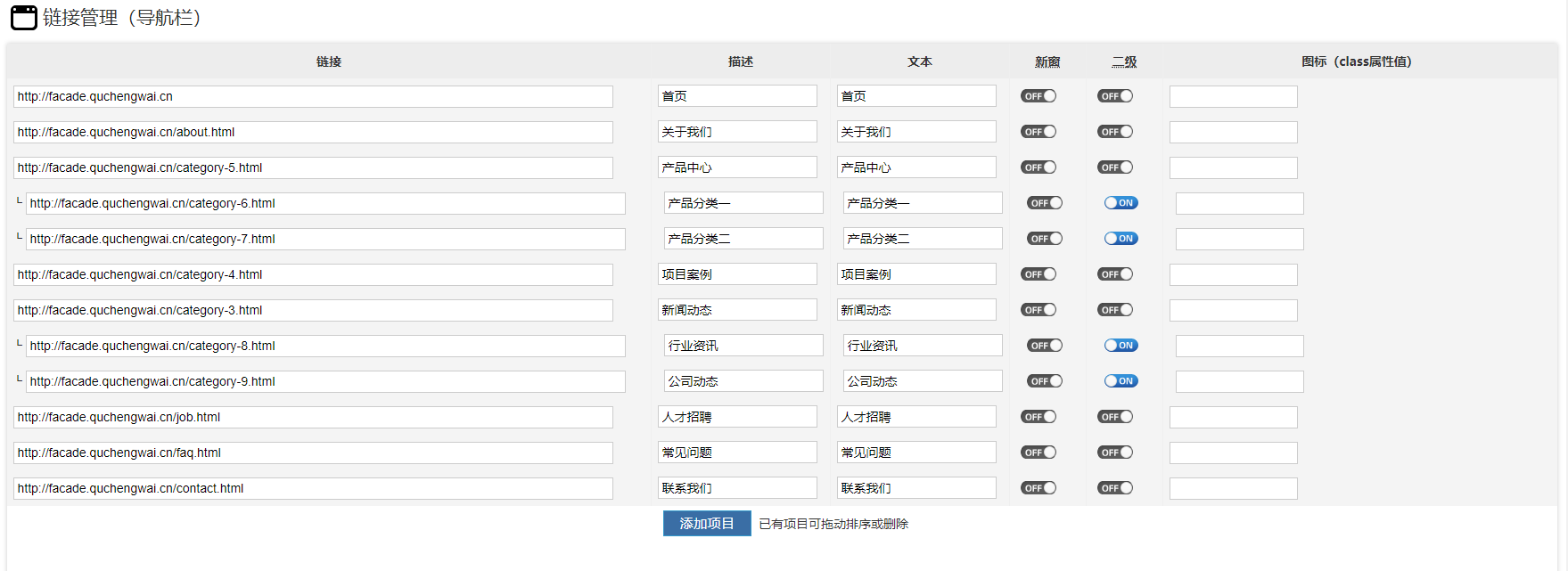1568x571 pixels.
Task: Click icon class field for 产品分类一 row
Action: [1240, 203]
